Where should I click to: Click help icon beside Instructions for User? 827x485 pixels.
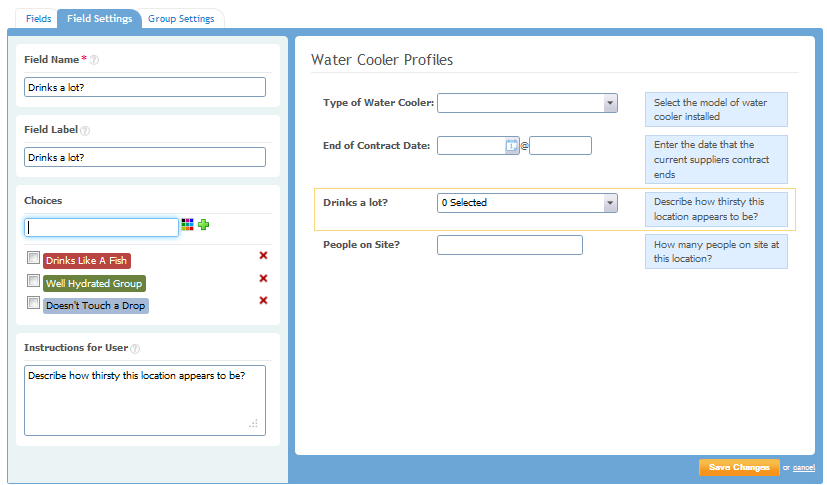pos(135,349)
